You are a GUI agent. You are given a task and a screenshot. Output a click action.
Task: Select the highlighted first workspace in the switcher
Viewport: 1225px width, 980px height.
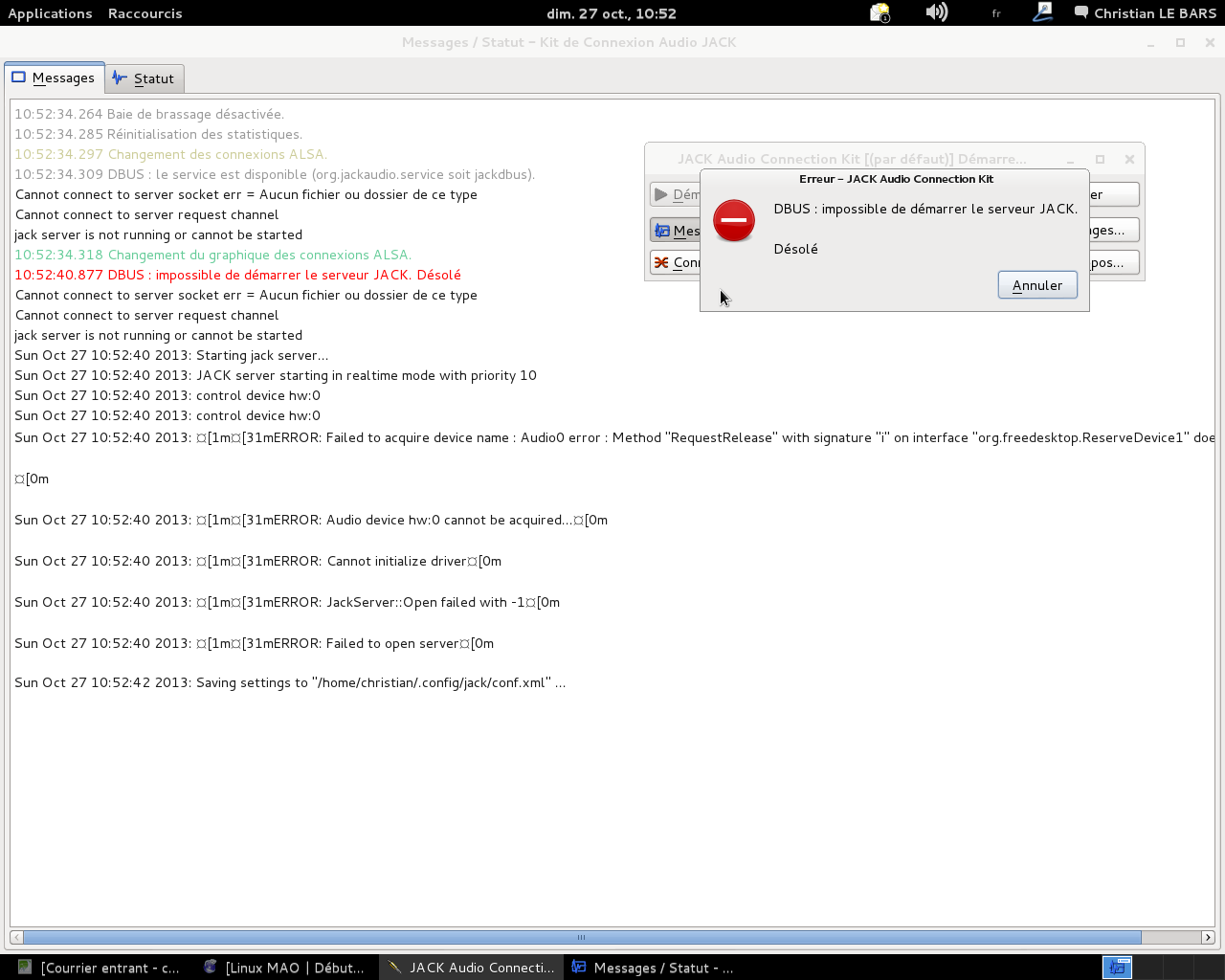(x=1117, y=968)
